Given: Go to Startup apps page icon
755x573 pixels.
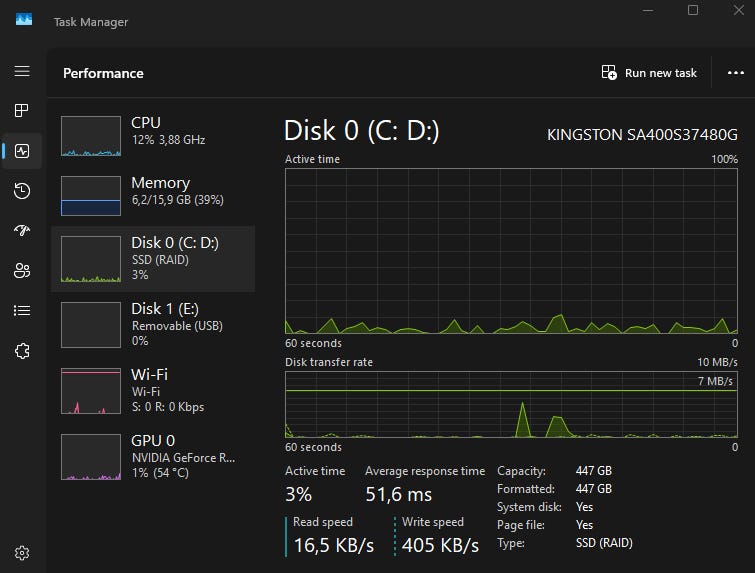Looking at the screenshot, I should (x=22, y=231).
